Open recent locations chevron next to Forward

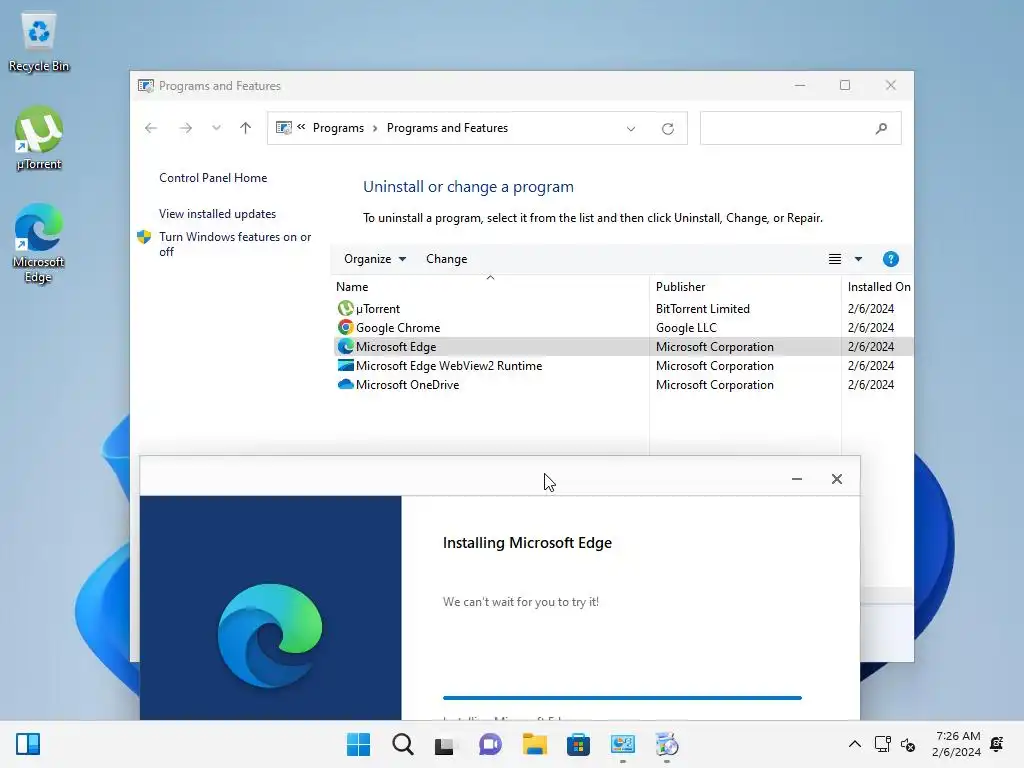point(216,128)
